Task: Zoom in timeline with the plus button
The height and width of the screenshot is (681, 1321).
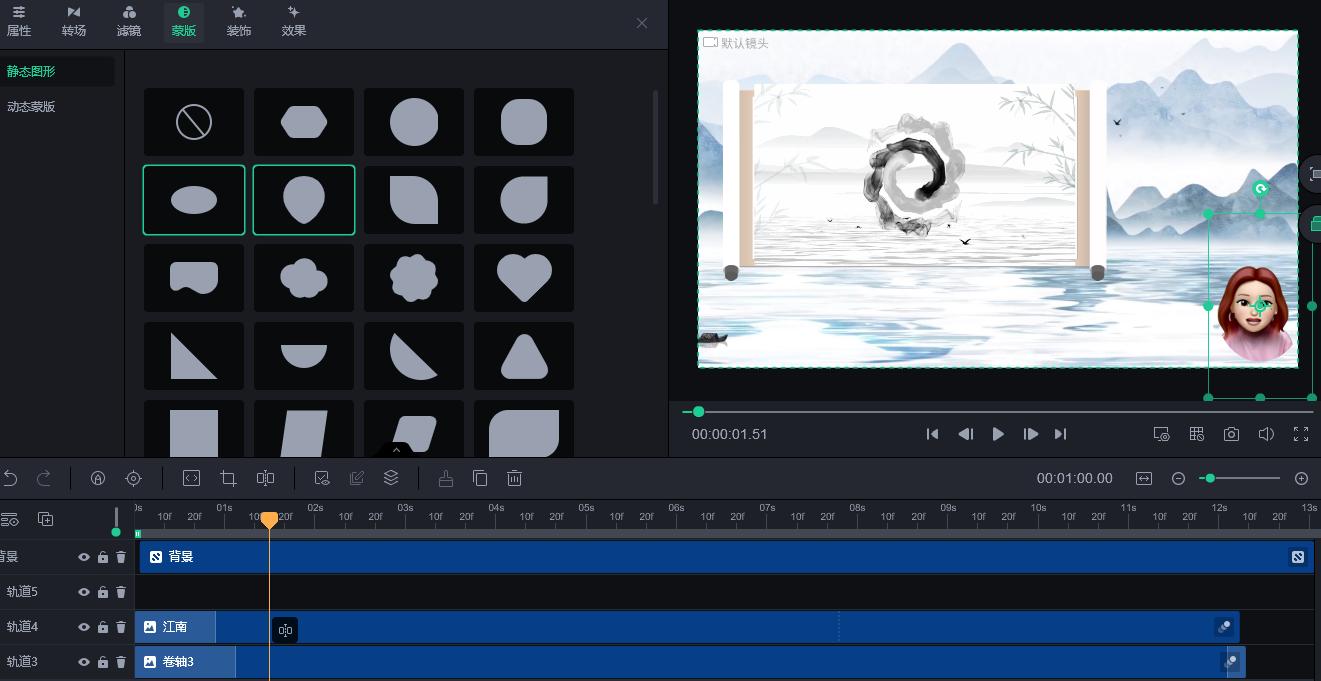Action: point(1301,479)
